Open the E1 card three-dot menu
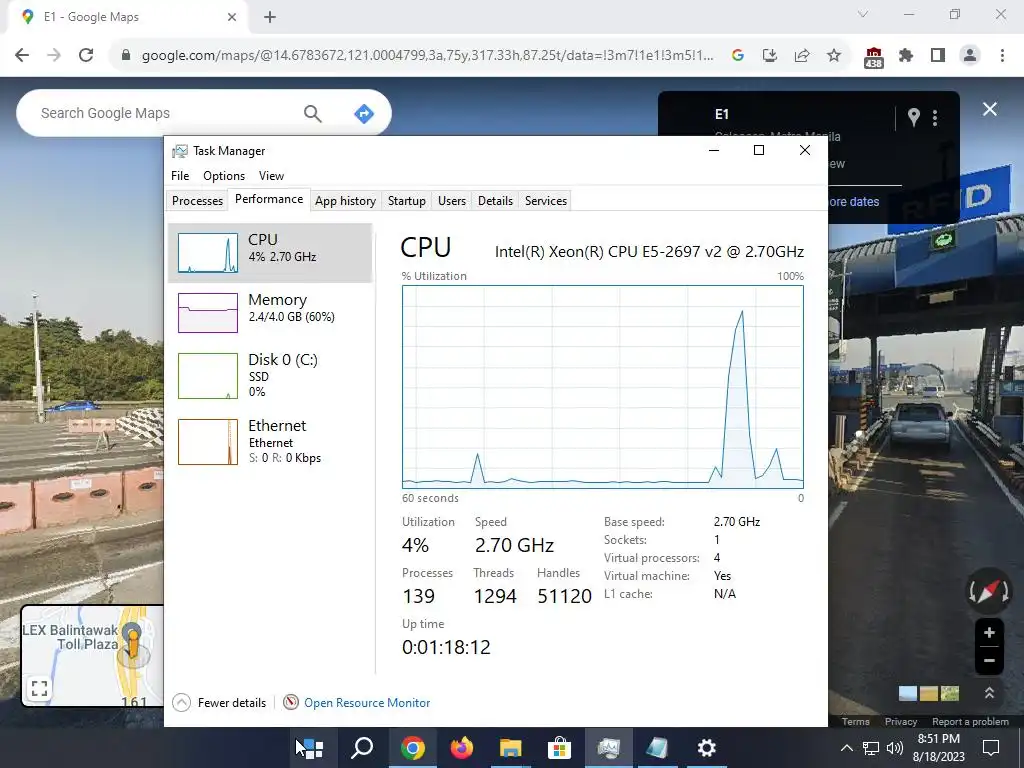 tap(935, 118)
